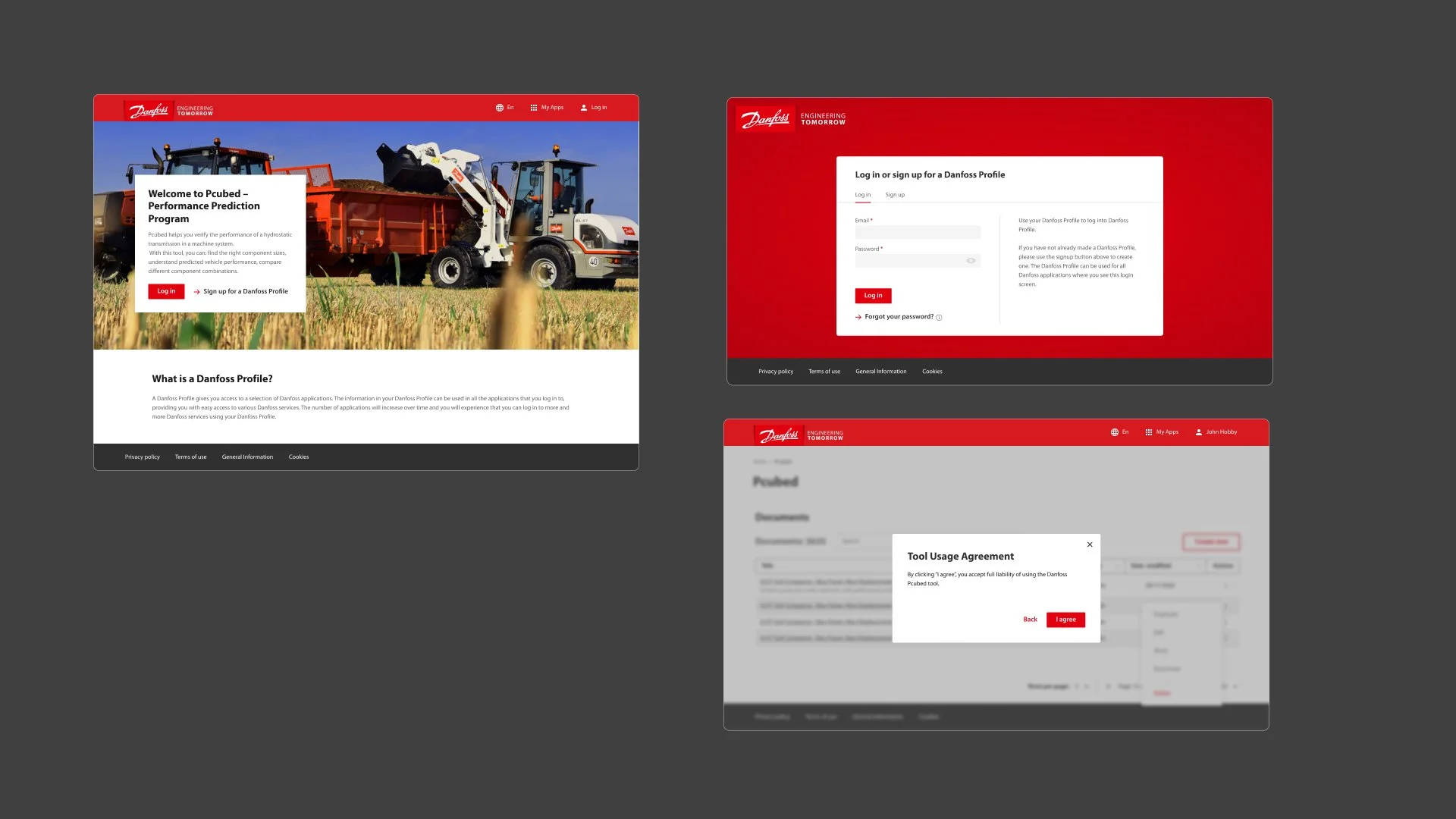Focus the Email input field
The height and width of the screenshot is (819, 1456).
click(918, 233)
